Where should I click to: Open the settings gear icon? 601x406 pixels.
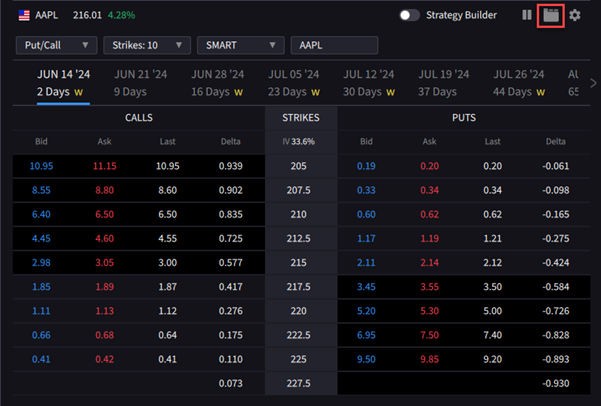click(575, 15)
